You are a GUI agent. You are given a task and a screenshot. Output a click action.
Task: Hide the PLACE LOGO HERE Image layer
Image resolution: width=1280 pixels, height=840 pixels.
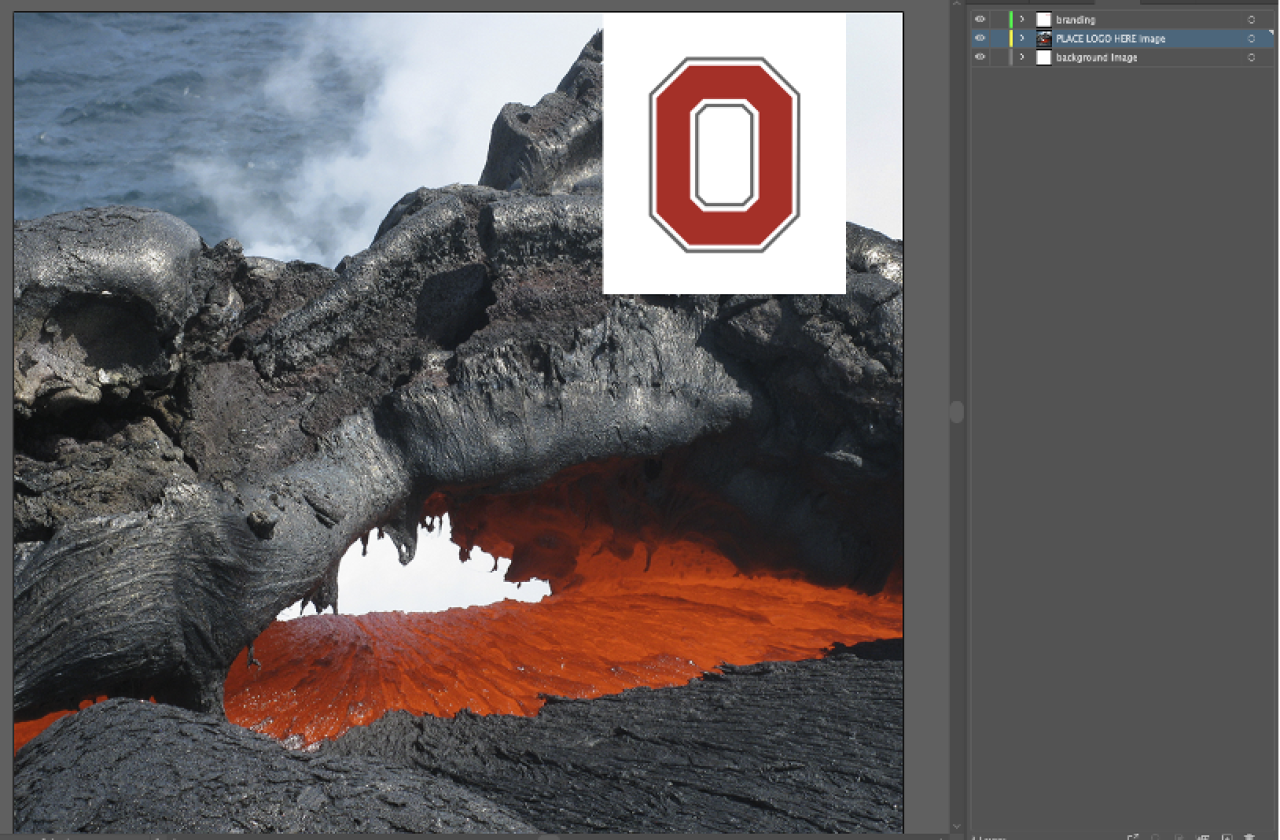pos(980,38)
